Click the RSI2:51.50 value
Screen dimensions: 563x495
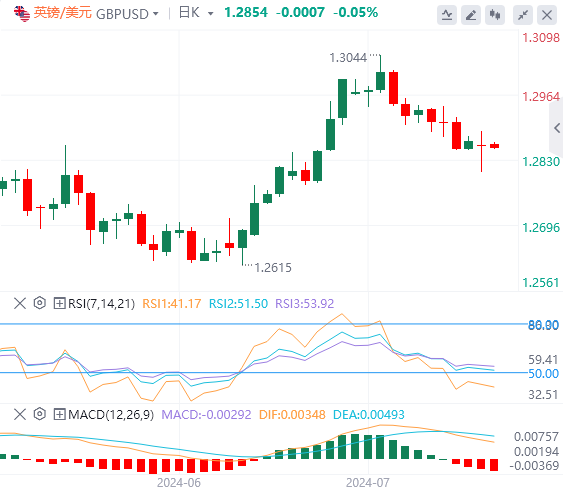(238, 304)
